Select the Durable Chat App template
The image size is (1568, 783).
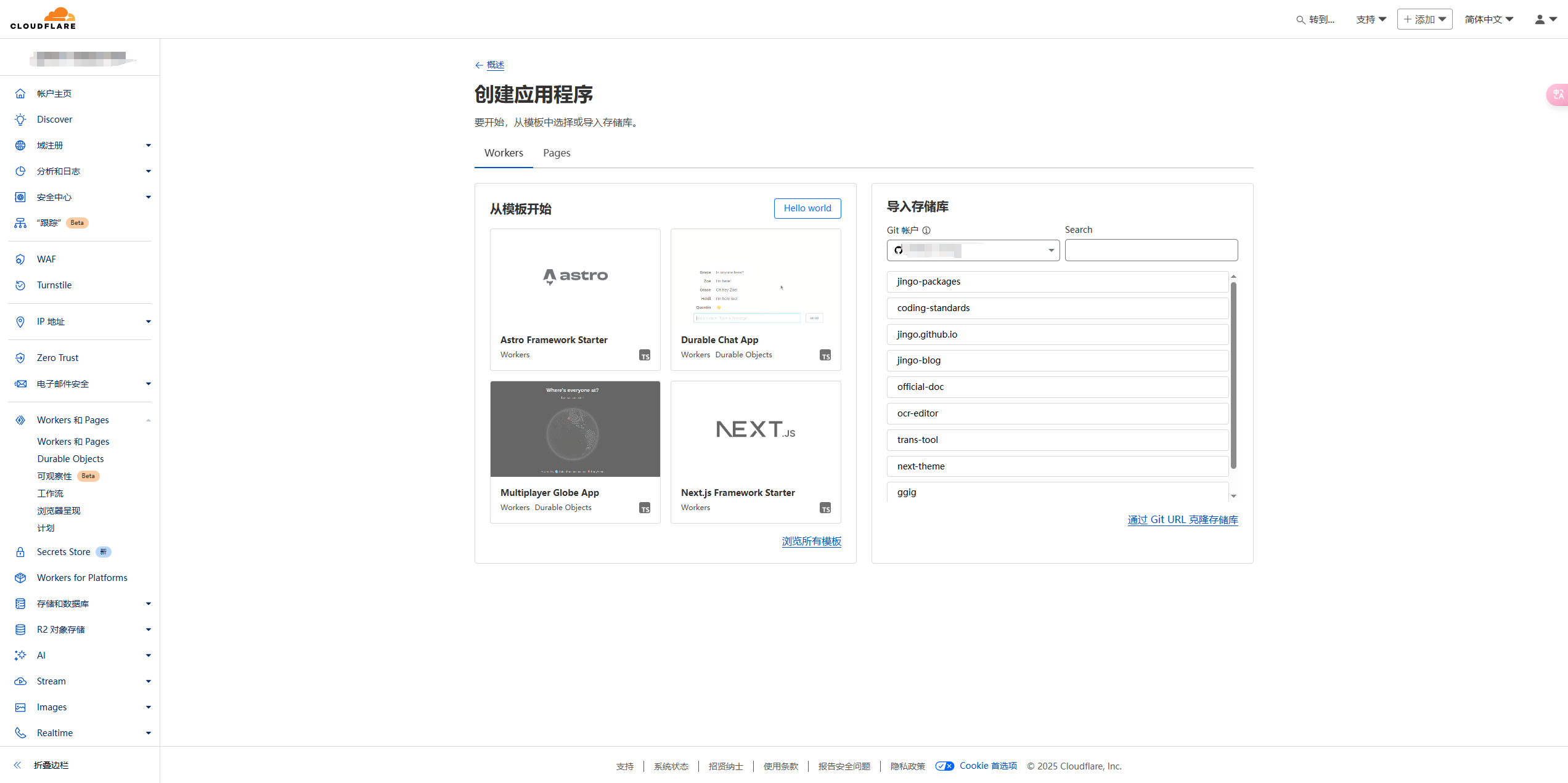[x=756, y=299]
